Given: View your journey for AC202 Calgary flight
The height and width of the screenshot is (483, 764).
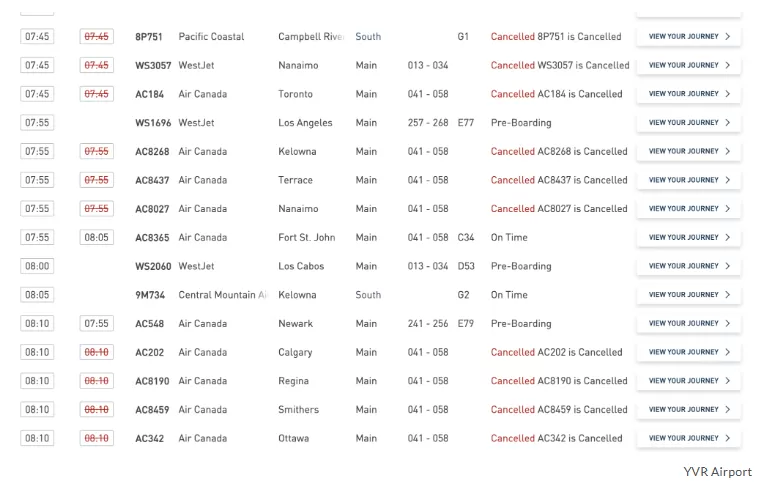Looking at the screenshot, I should point(689,352).
